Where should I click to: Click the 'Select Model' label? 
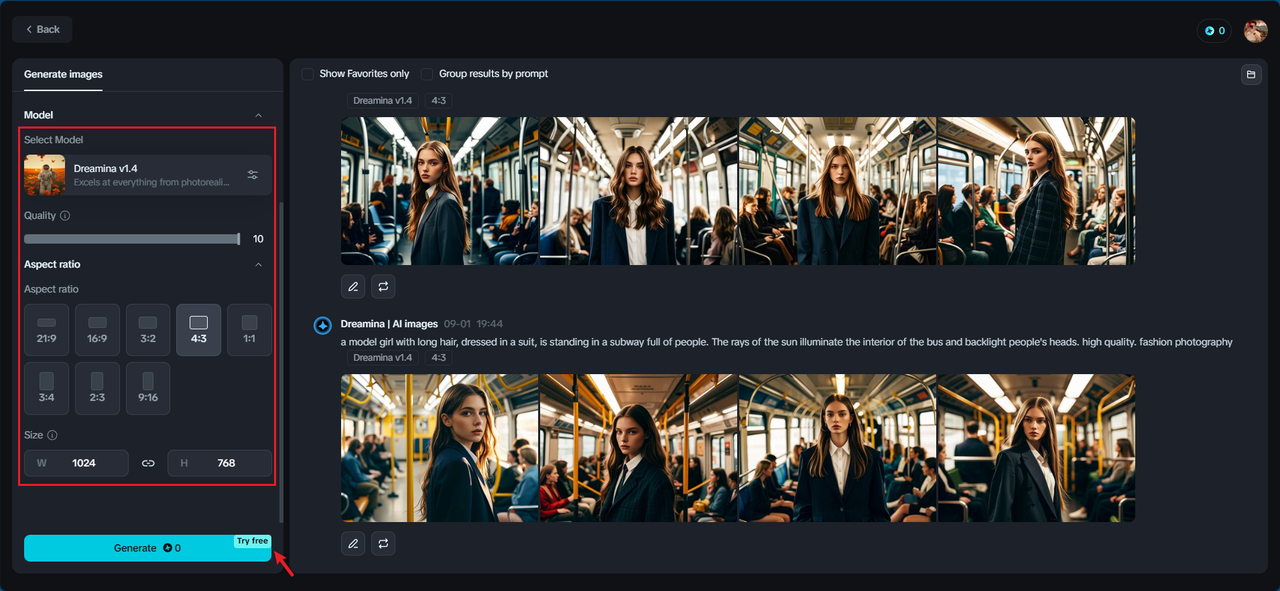(x=54, y=140)
